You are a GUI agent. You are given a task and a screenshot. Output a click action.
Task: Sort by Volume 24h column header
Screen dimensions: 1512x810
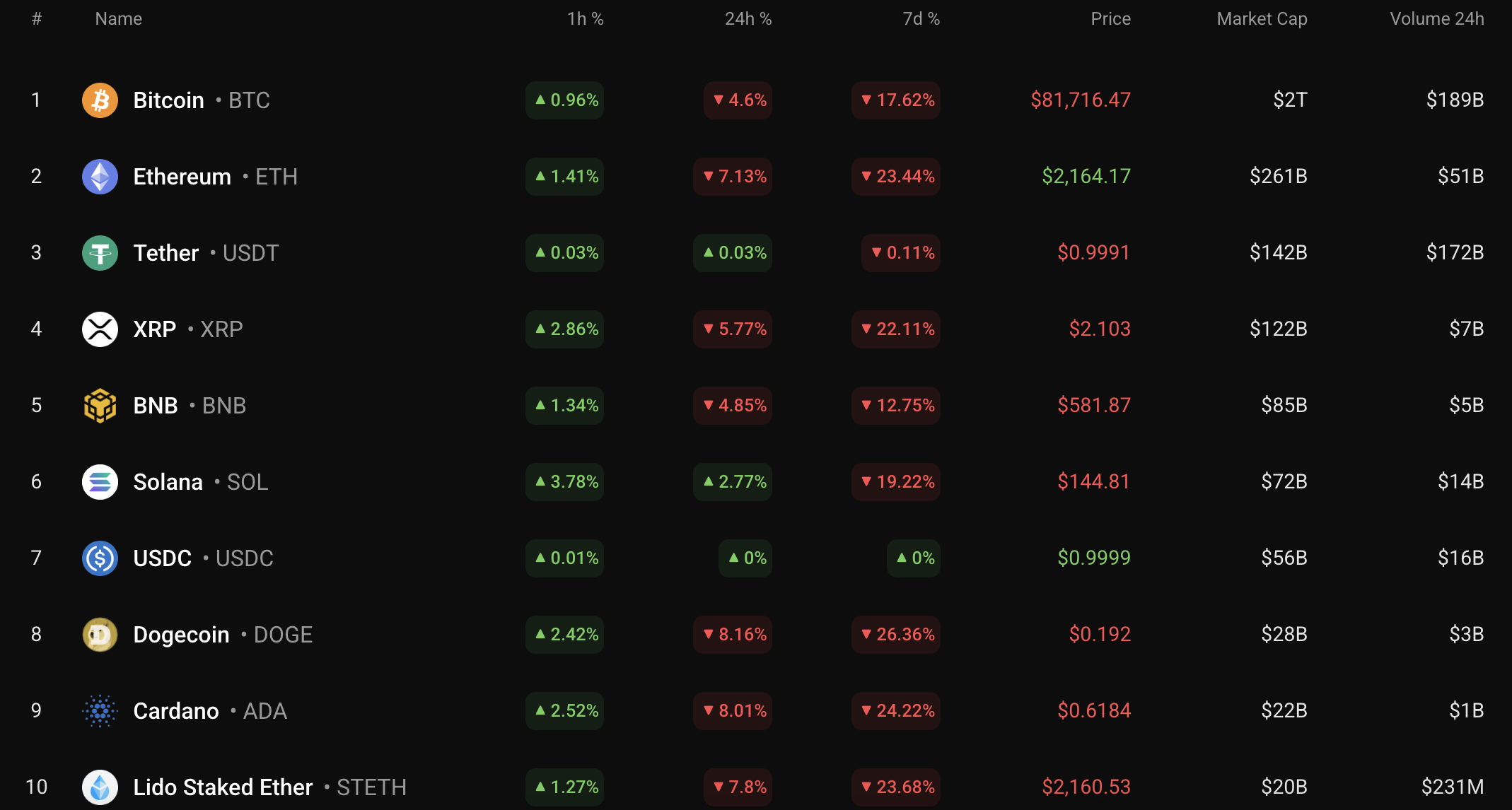pyautogui.click(x=1436, y=19)
